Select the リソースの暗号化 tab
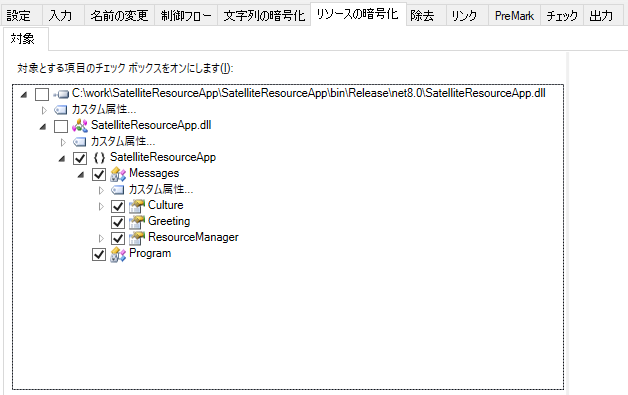 coord(358,14)
